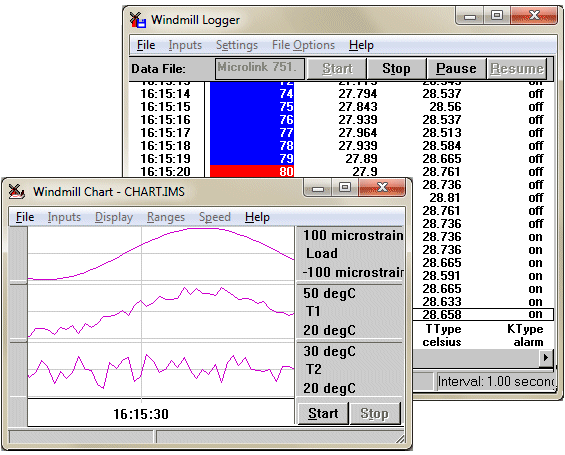This screenshot has width=565, height=455.
Task: Select the blue cell with value 74
Action: coord(252,94)
